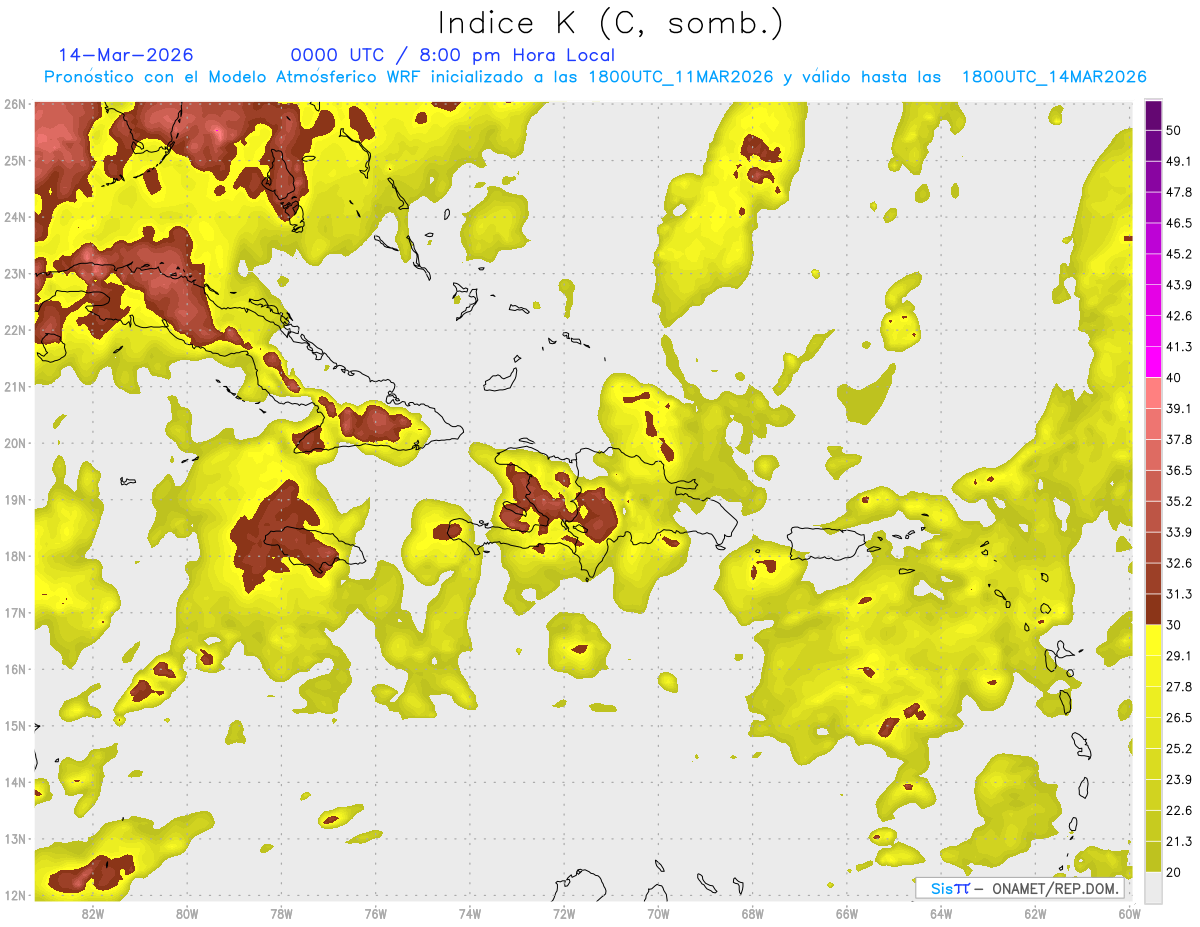Click the '23.9' colorbar value

[x=1179, y=779]
